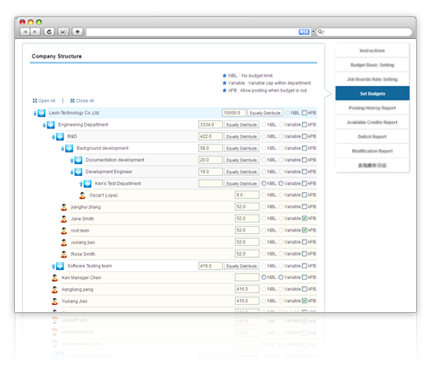Click the browser stop loading button

point(63,32)
